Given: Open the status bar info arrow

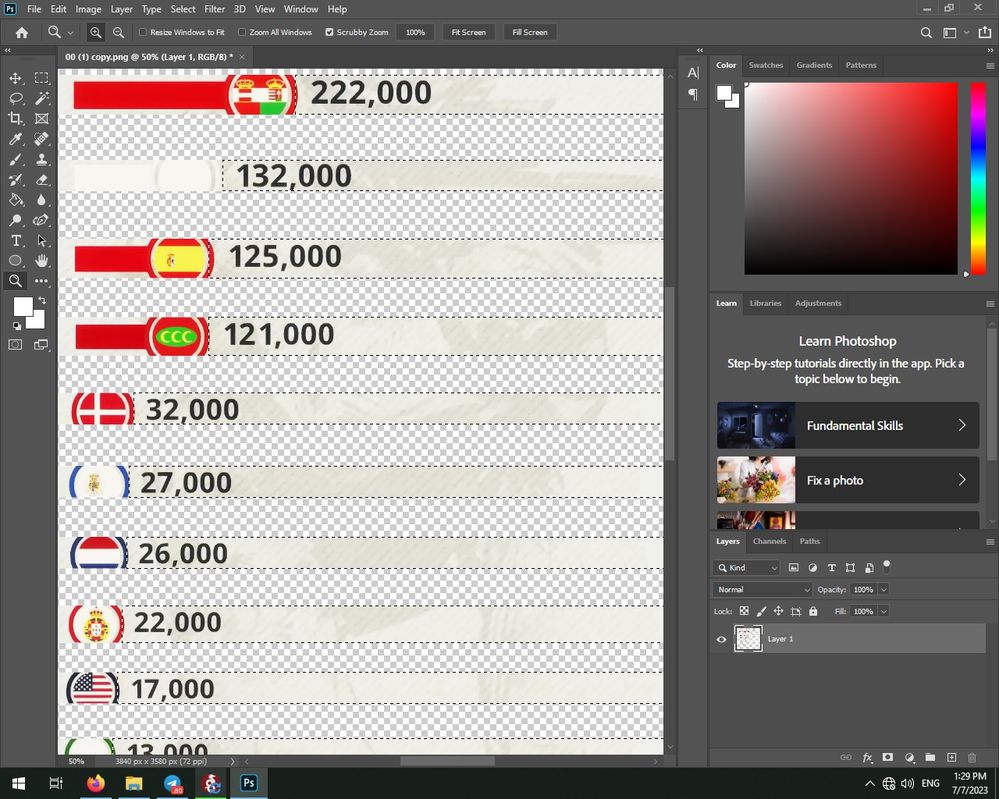Looking at the screenshot, I should click(x=232, y=761).
